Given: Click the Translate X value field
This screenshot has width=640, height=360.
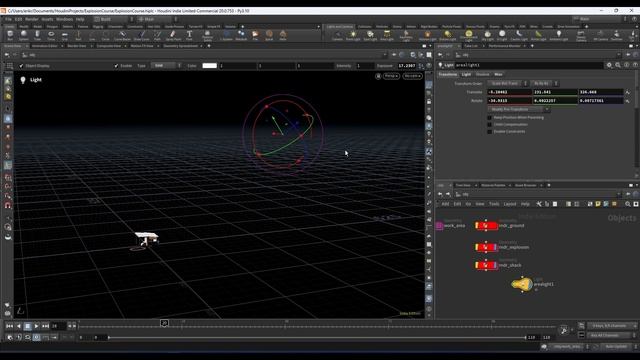Looking at the screenshot, I should [x=509, y=92].
